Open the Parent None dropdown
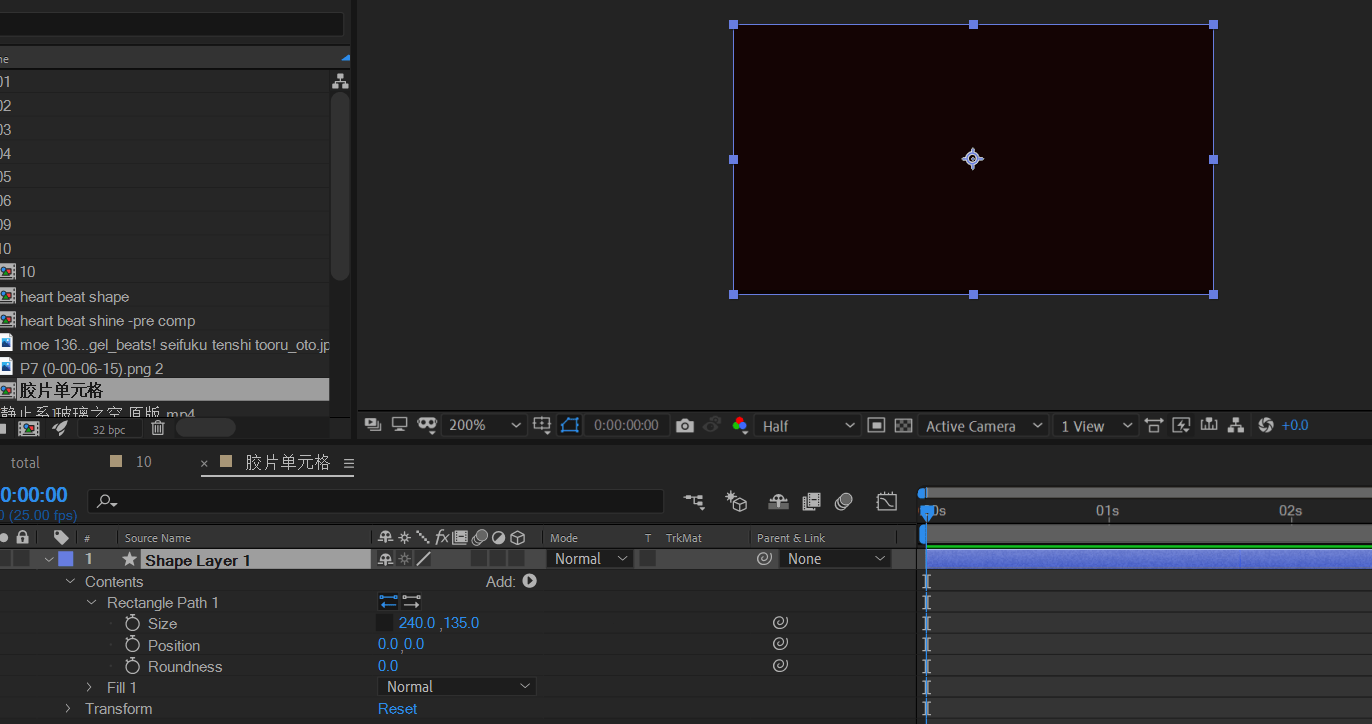The image size is (1372, 724). (x=835, y=559)
